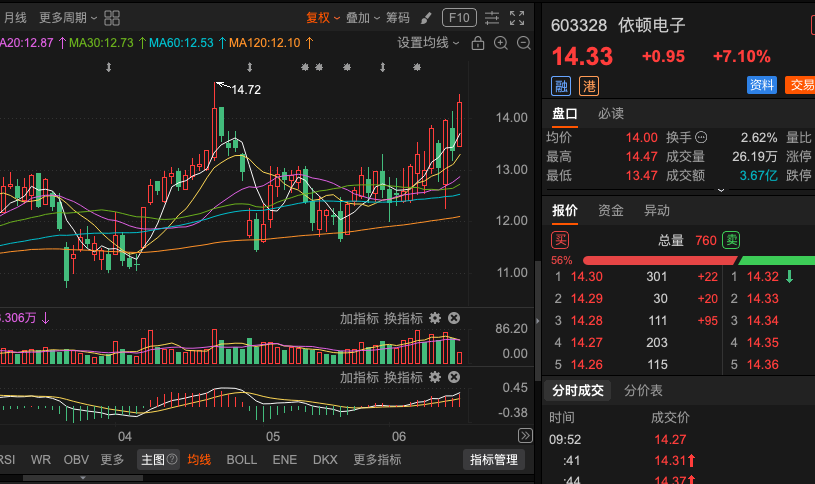Image resolution: width=815 pixels, height=484 pixels.
Task: Close the volume indicator panel
Action: pyautogui.click(x=454, y=318)
